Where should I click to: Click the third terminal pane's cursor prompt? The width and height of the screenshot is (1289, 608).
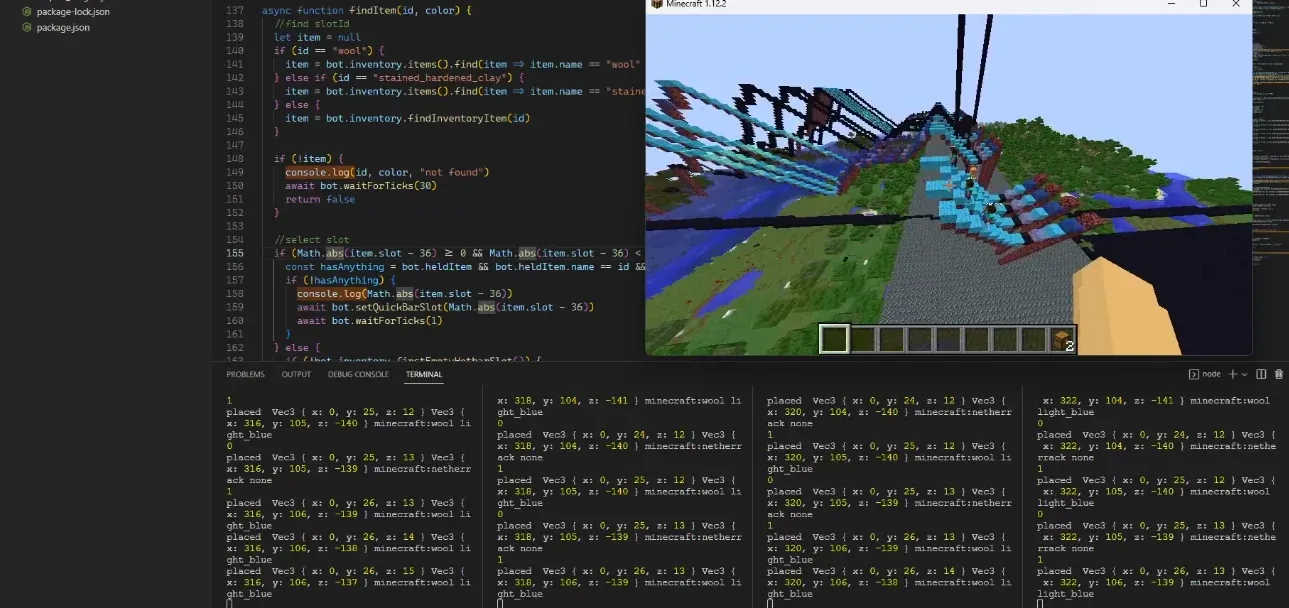coord(770,604)
